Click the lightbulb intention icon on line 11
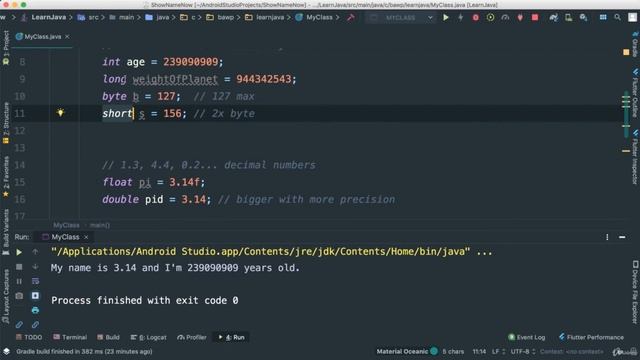The image size is (640, 360). (60, 112)
